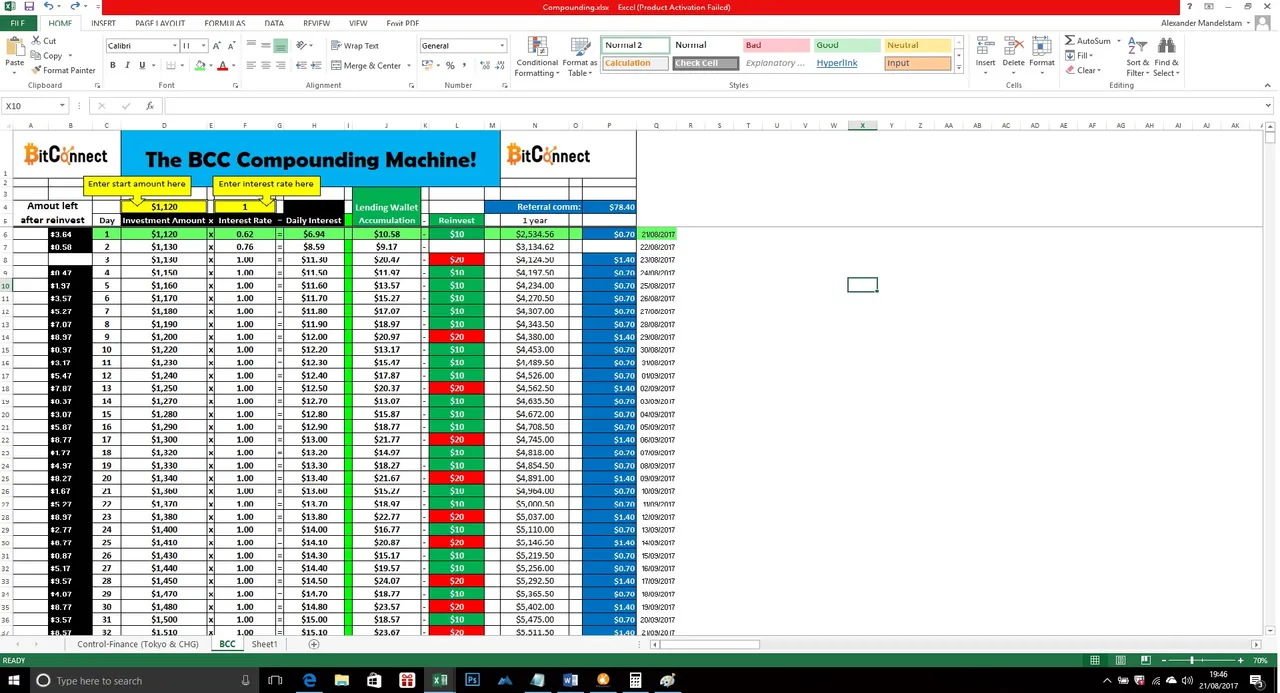The width and height of the screenshot is (1280, 693).
Task: Open Photoshop from the taskbar
Action: [472, 681]
